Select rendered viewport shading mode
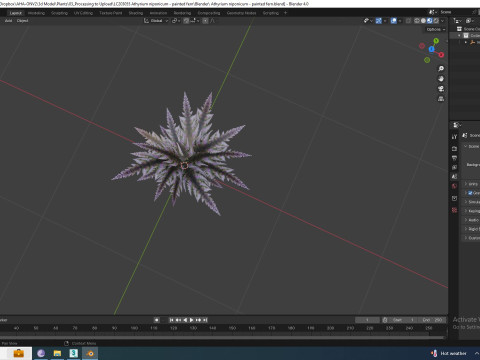Image resolution: width=480 pixels, height=360 pixels. [436, 21]
